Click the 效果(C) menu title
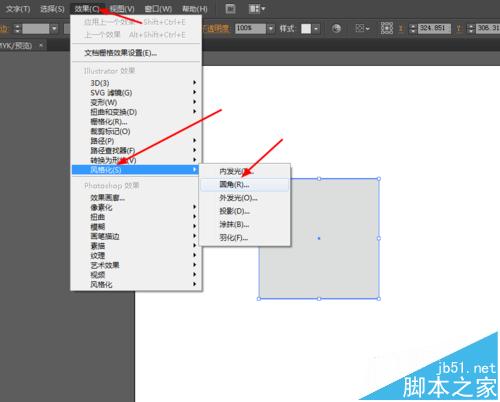This screenshot has width=500, height=402. [x=87, y=9]
